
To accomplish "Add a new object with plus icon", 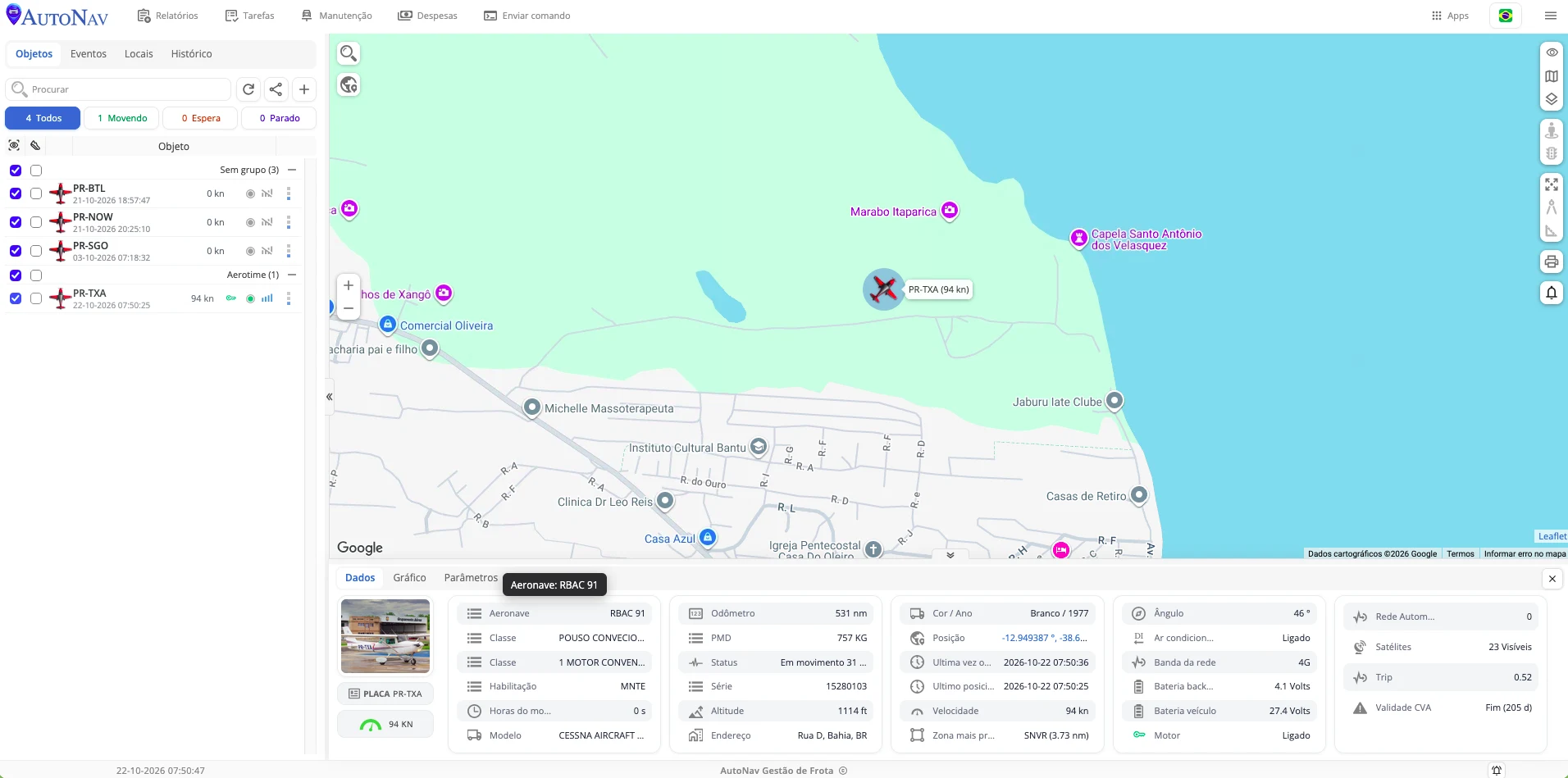I will click(x=304, y=89).
